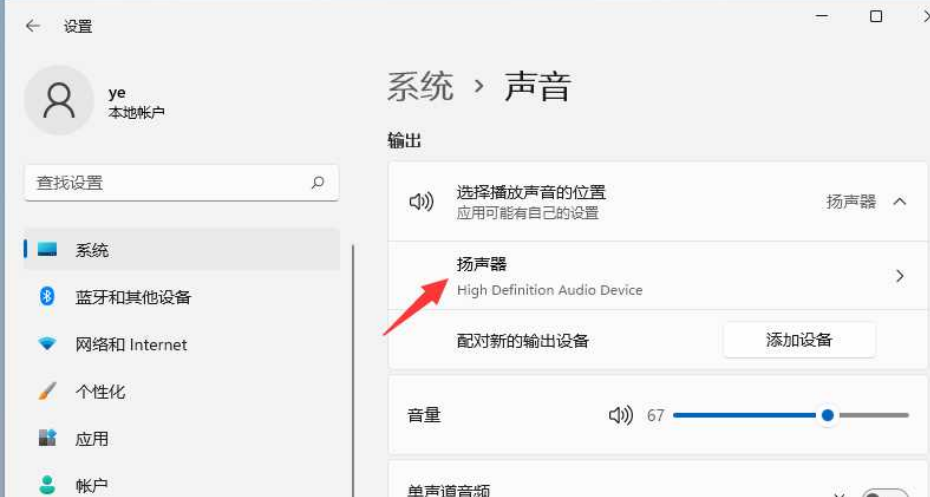The width and height of the screenshot is (930, 497).
Task: Click the Apps icon in the sidebar
Action: pyautogui.click(x=47, y=438)
